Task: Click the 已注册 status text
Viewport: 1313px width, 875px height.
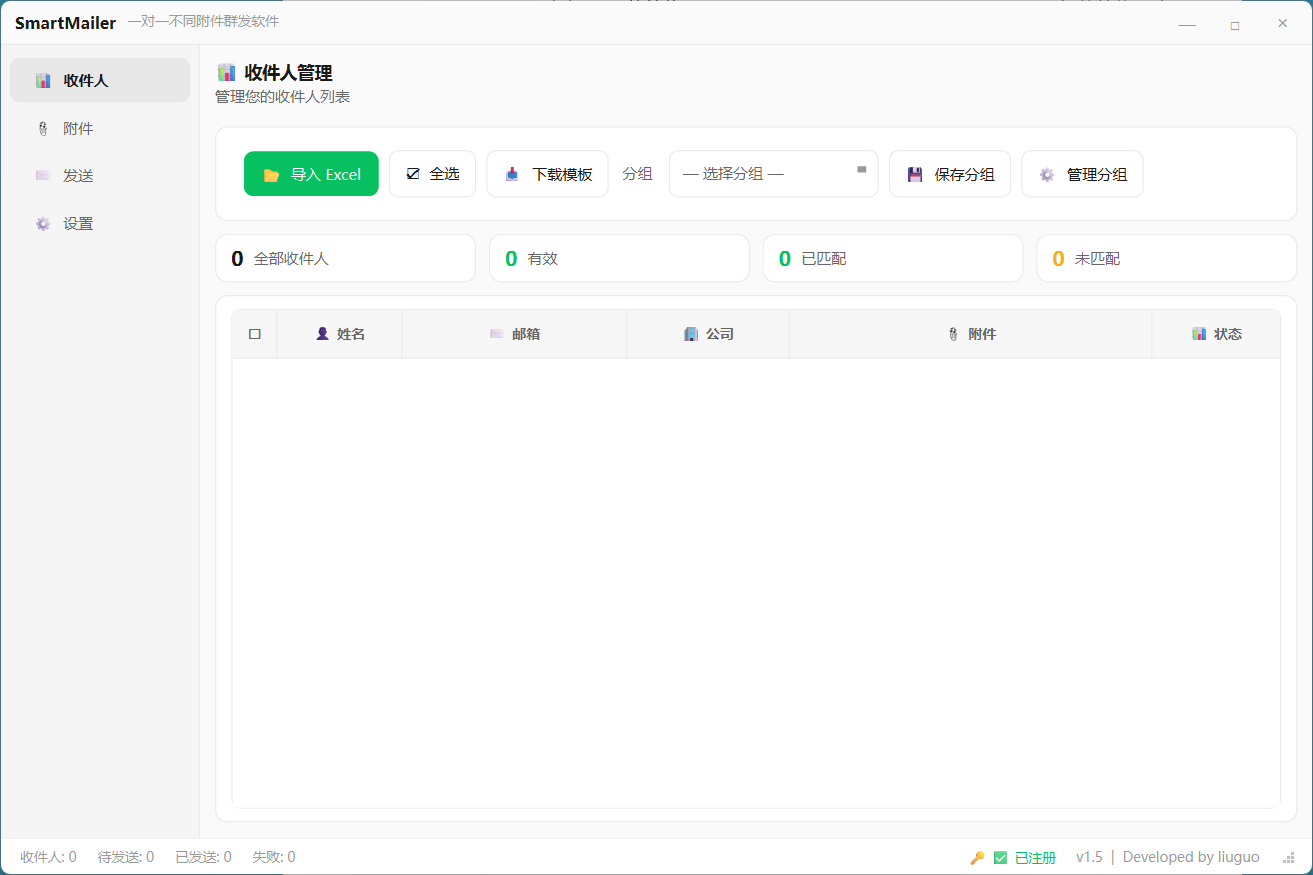Action: [1035, 858]
